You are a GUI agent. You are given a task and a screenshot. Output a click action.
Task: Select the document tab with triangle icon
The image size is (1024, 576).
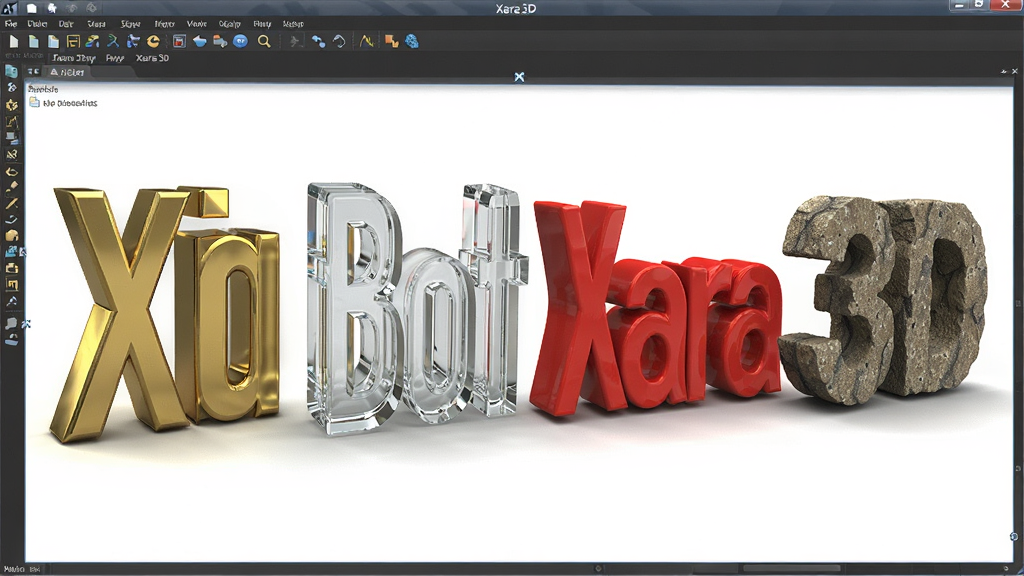pyautogui.click(x=67, y=72)
